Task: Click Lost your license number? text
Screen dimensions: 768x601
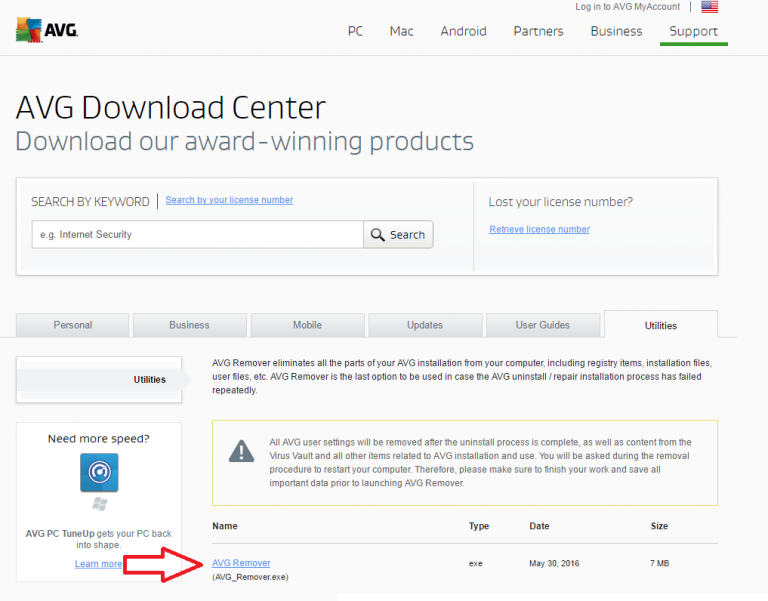Action: [561, 202]
